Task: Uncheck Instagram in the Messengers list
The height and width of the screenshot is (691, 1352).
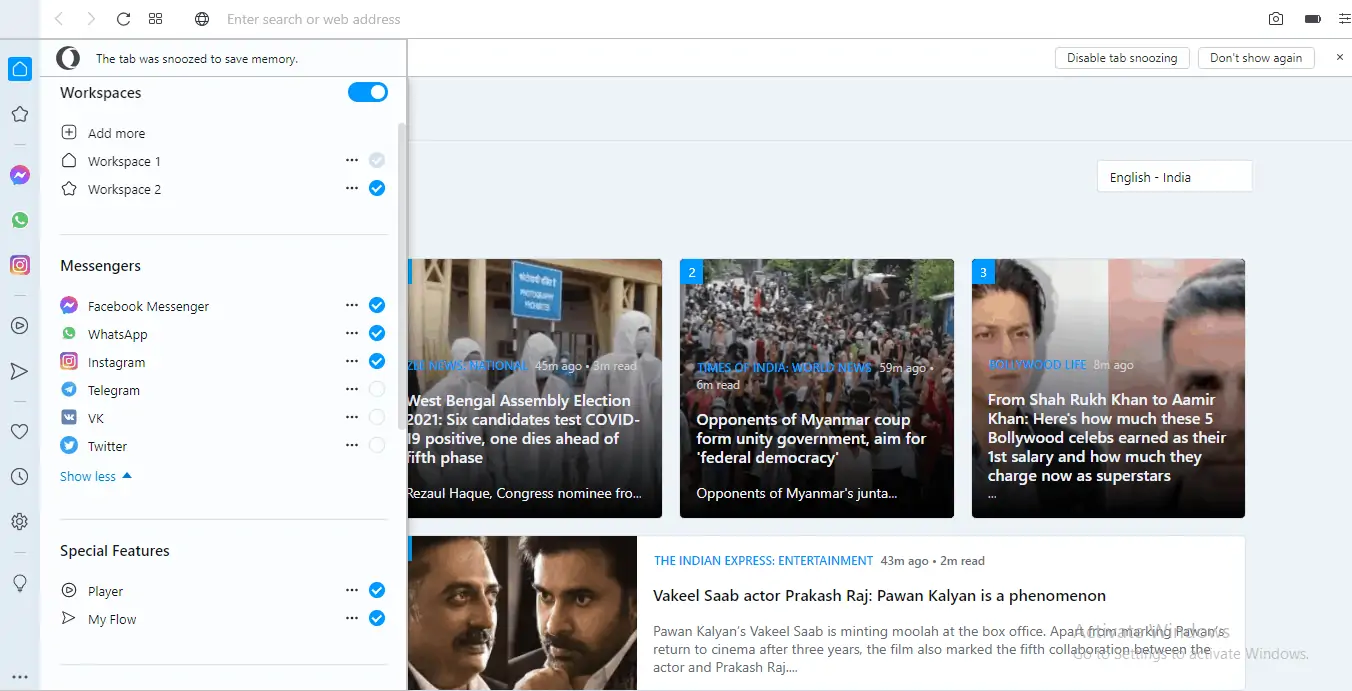Action: coord(377,361)
